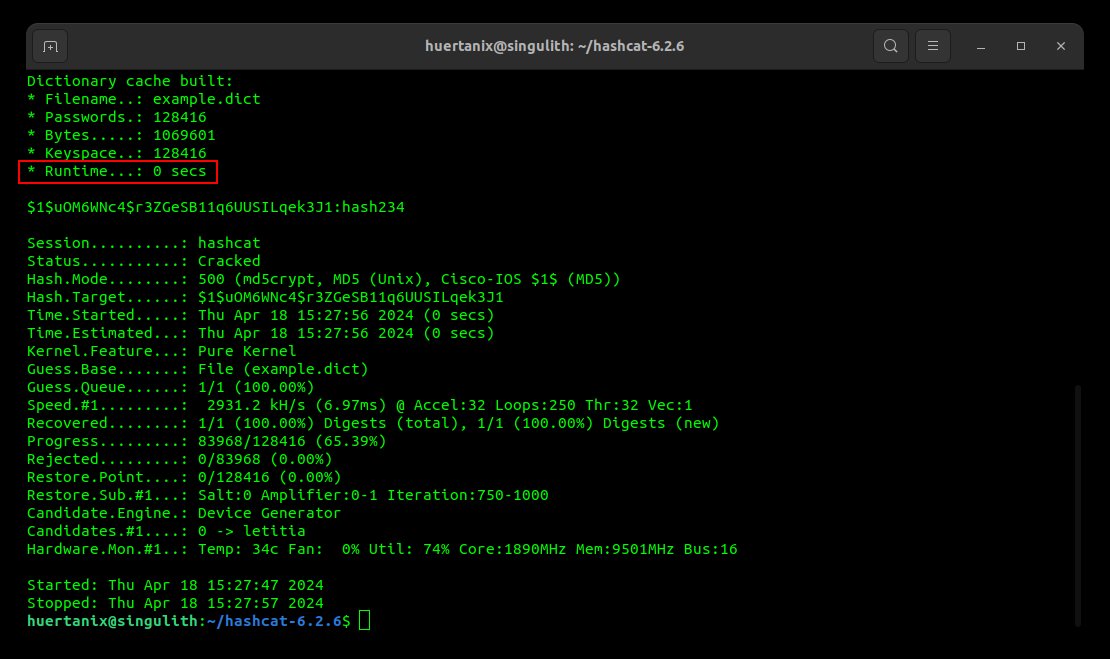Click the 'Filename..: example.dict' line

coord(144,99)
